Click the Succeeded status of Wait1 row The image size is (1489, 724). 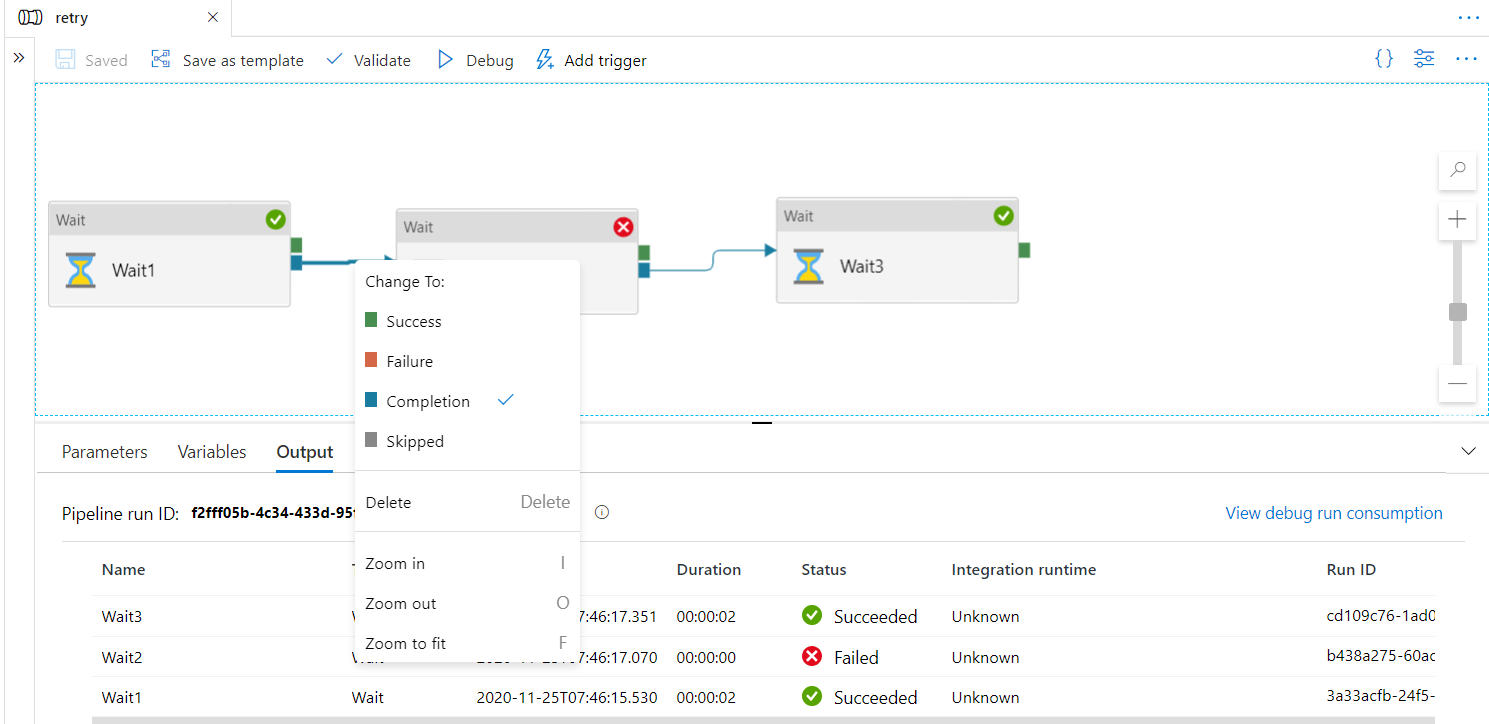click(860, 697)
